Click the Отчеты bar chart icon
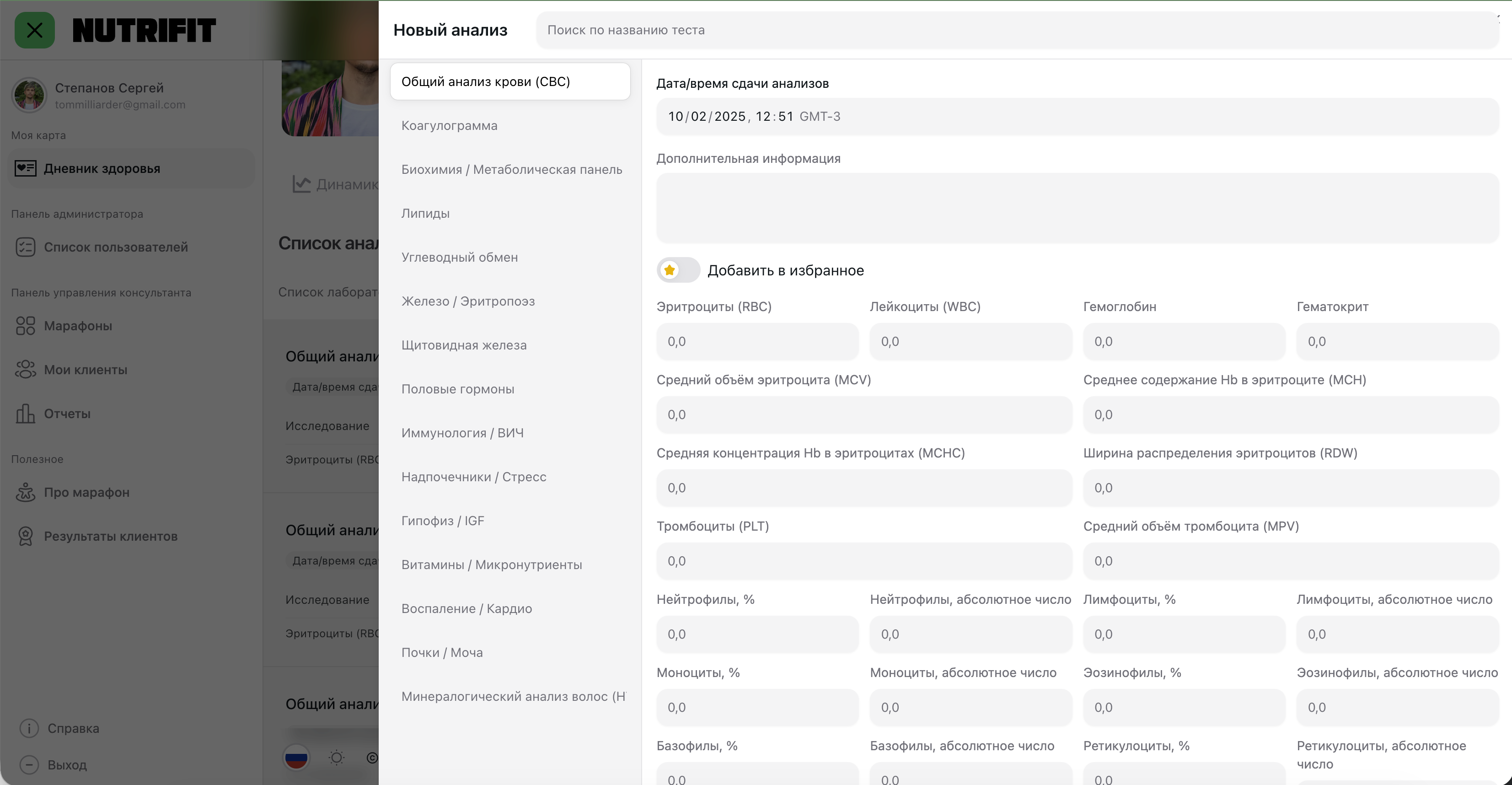The image size is (1512, 785). (25, 414)
